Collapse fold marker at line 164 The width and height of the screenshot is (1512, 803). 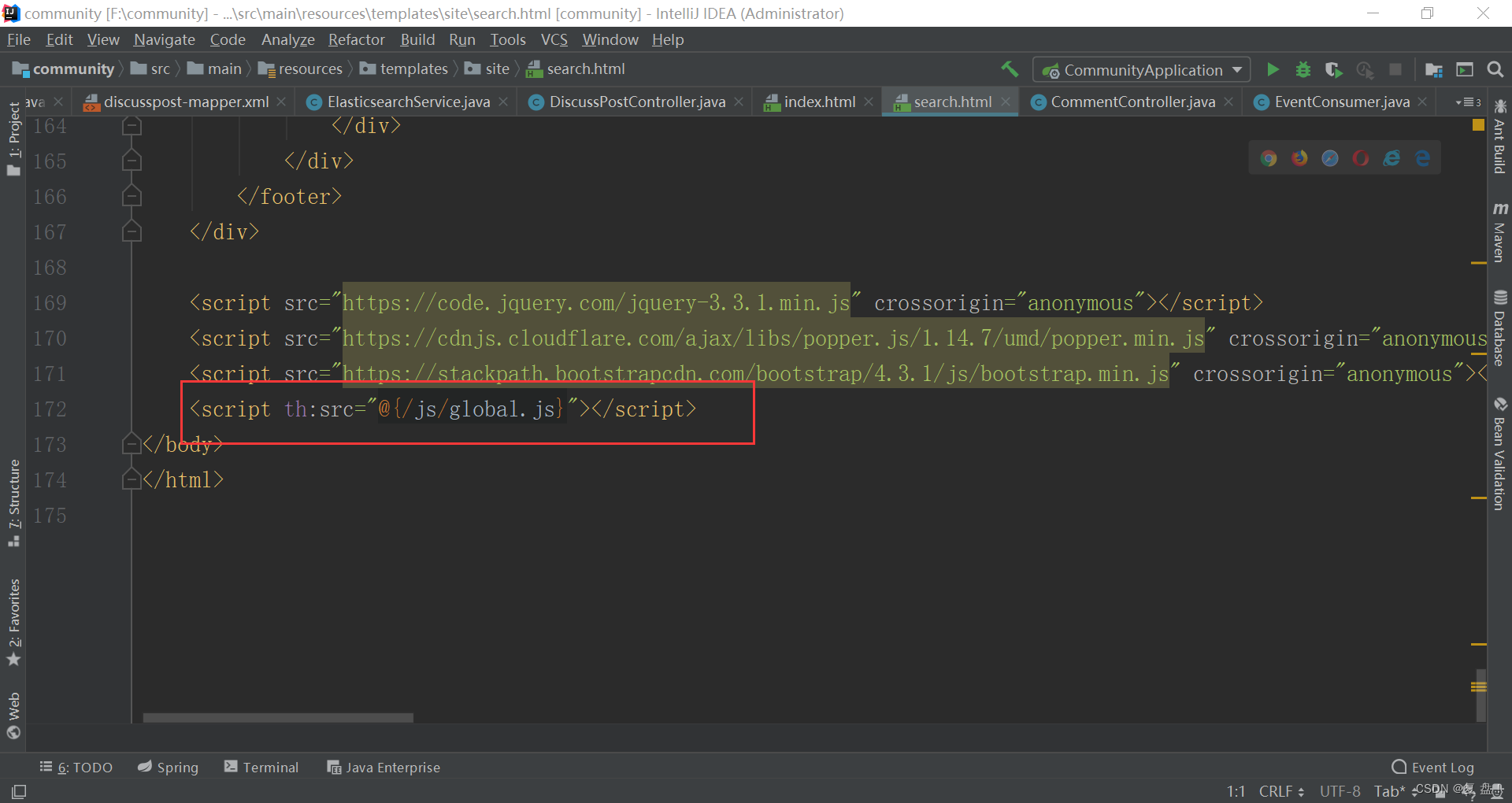pyautogui.click(x=132, y=126)
